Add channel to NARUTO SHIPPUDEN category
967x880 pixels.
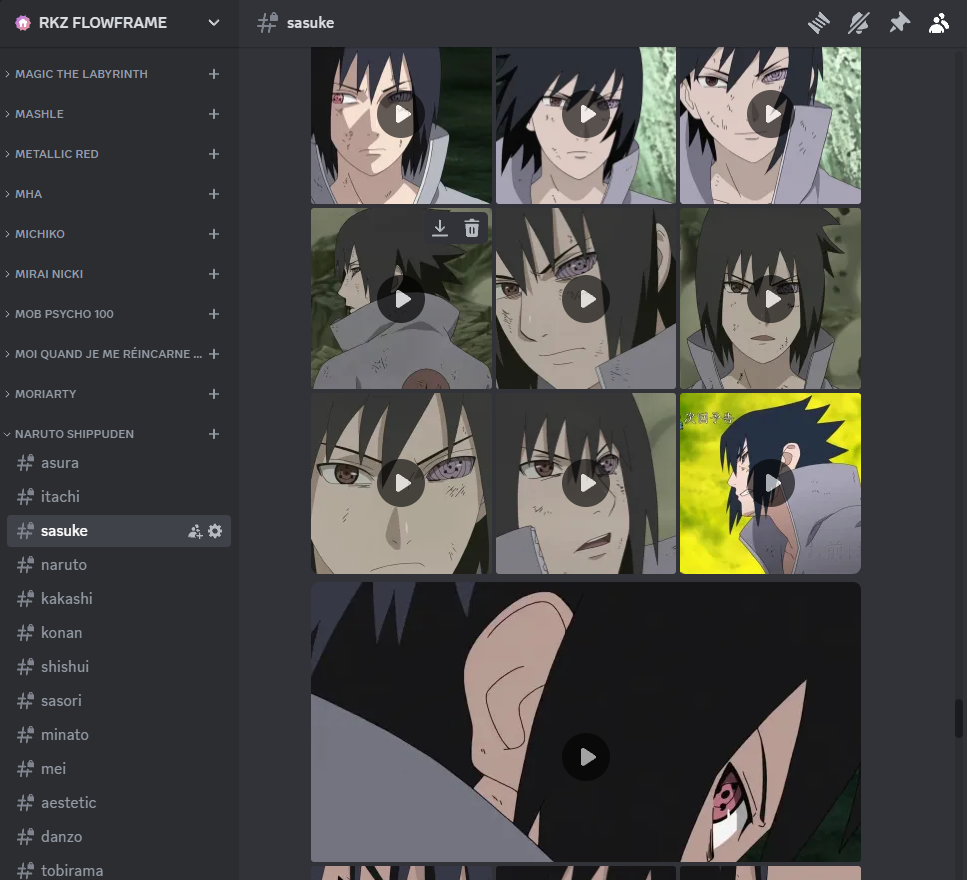click(x=214, y=434)
